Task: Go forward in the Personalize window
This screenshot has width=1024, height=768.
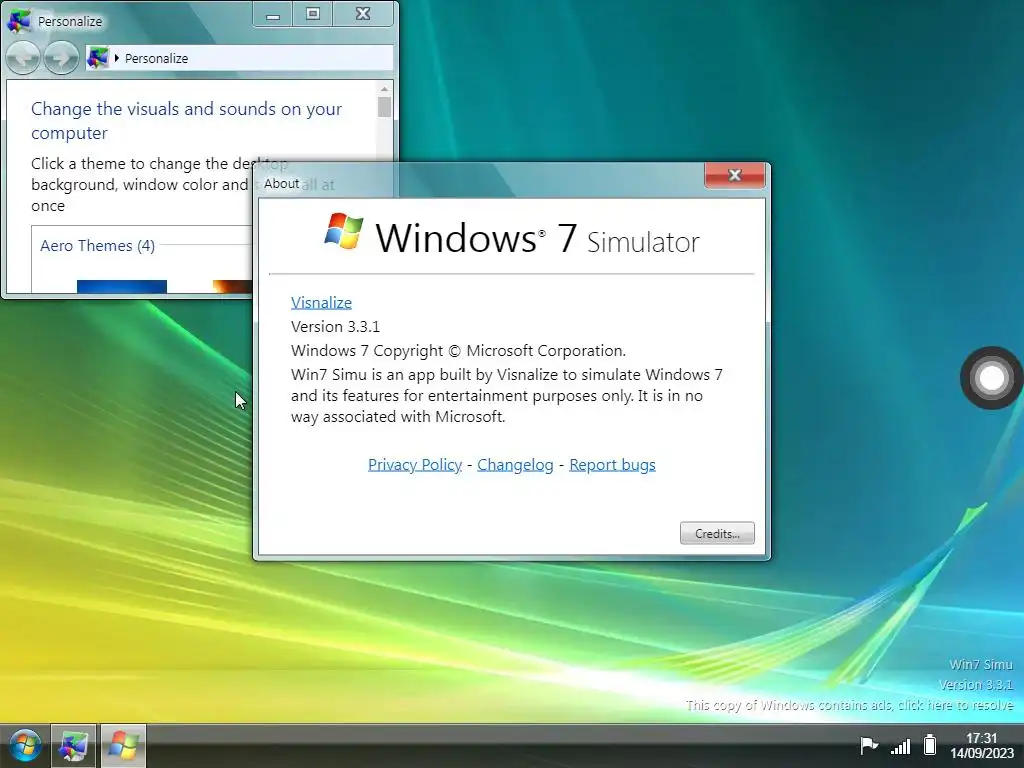Action: 61,58
